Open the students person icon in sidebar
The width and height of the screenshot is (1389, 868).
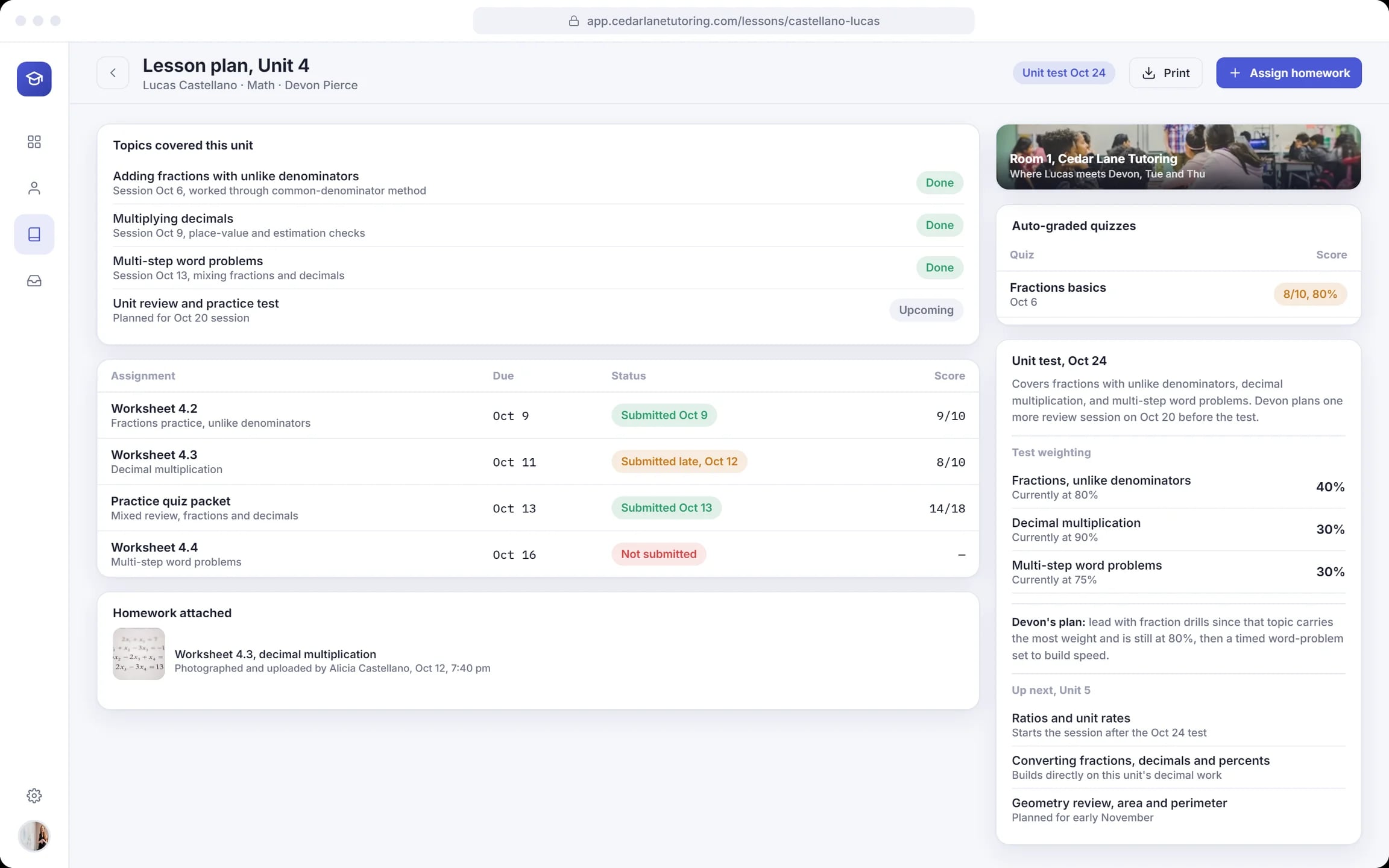[x=34, y=188]
